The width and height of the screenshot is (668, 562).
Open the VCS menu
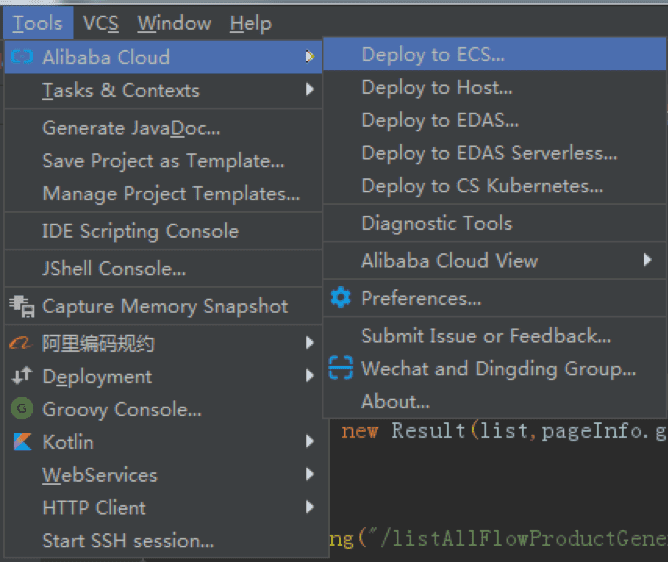click(100, 23)
